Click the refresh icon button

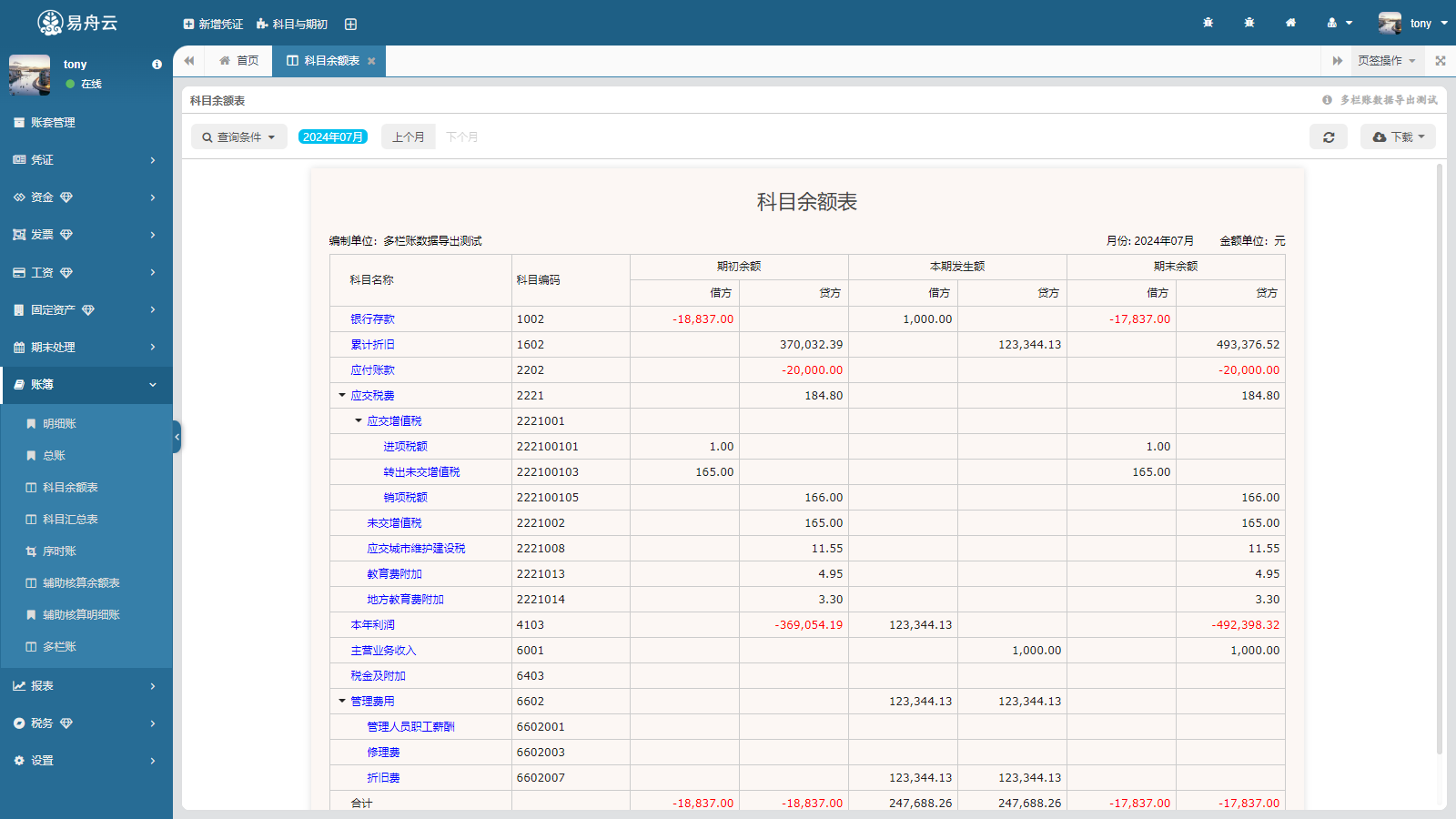point(1328,136)
